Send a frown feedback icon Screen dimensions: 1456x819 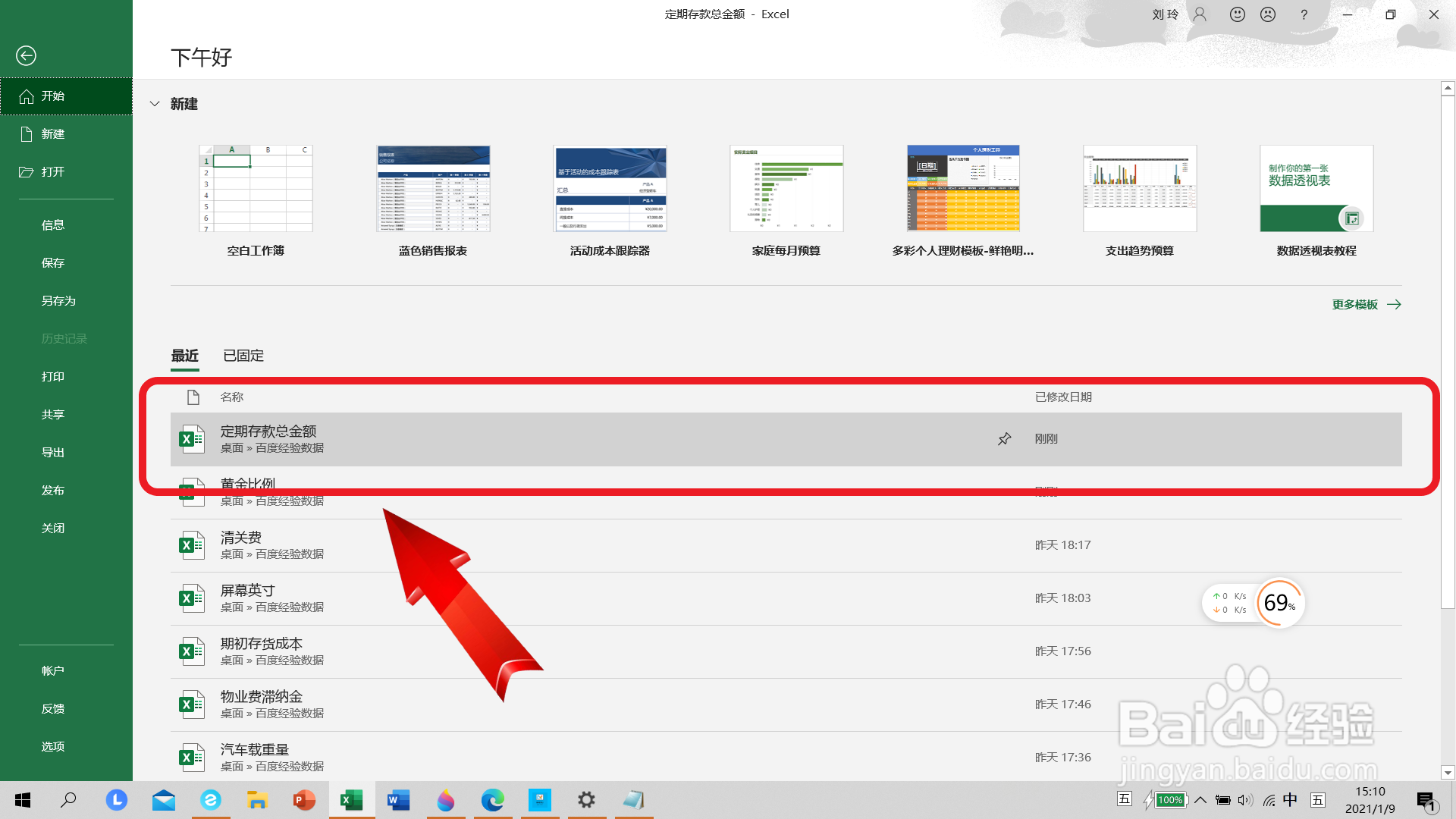[x=1268, y=14]
